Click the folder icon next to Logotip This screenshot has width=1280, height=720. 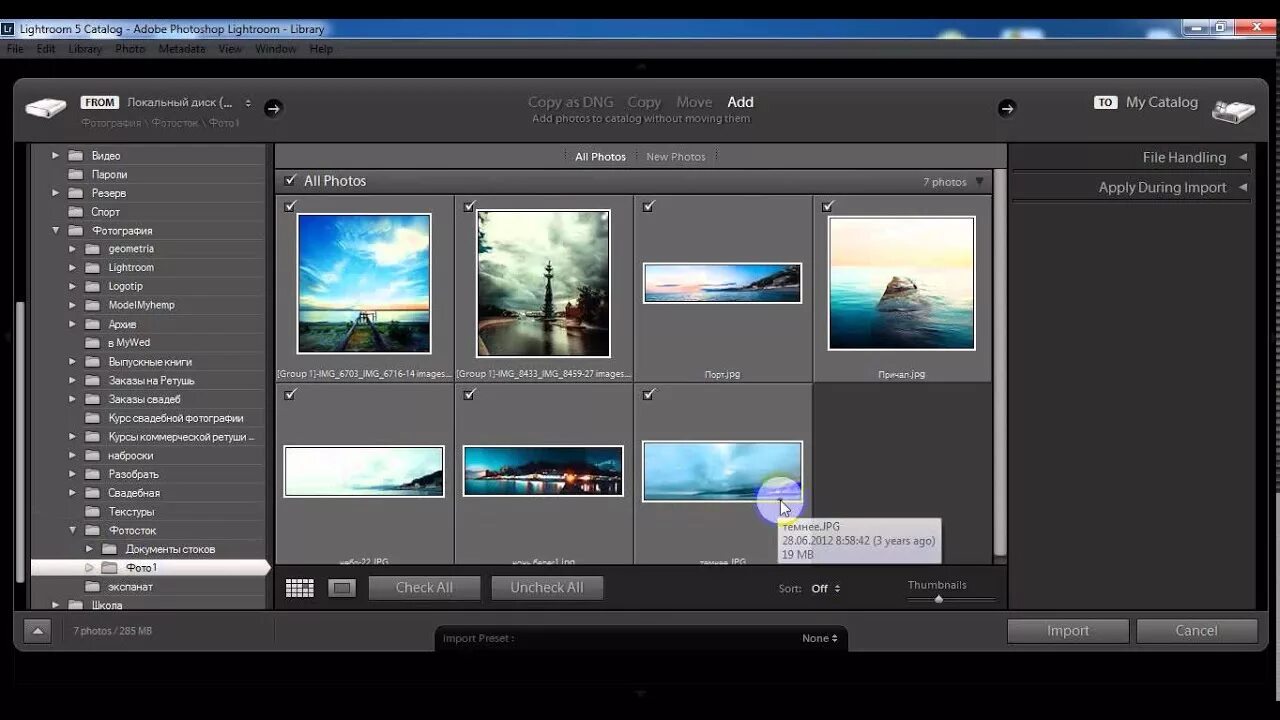[92, 287]
